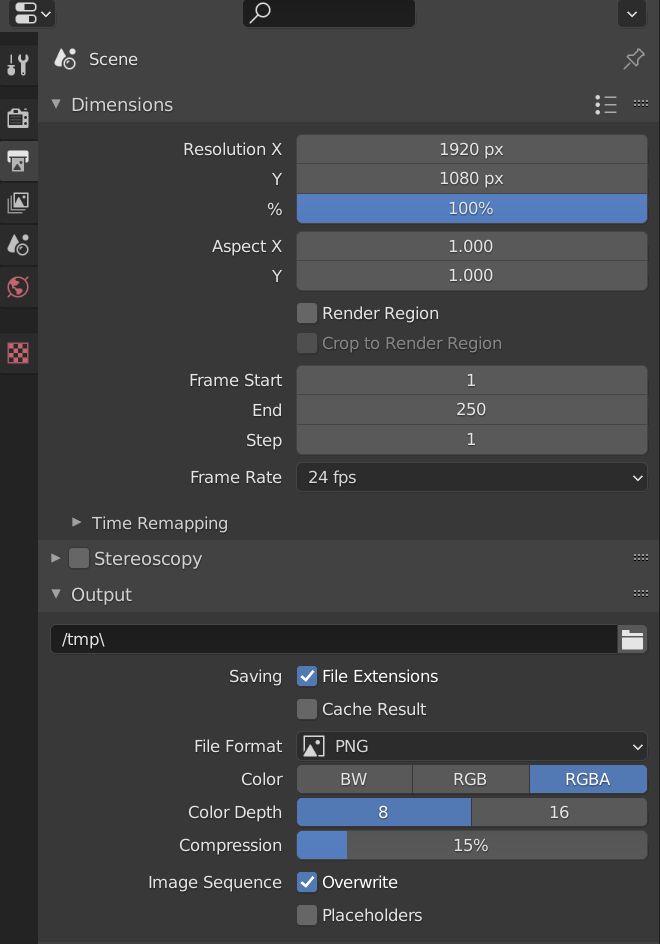660x944 pixels.
Task: Open the Output properties tab
Action: 18,161
